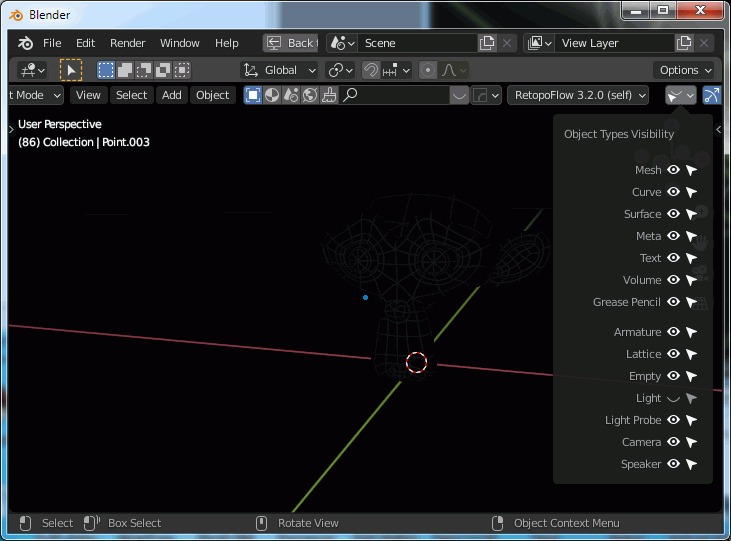Open the proportional falloff dropdown

pos(453,70)
